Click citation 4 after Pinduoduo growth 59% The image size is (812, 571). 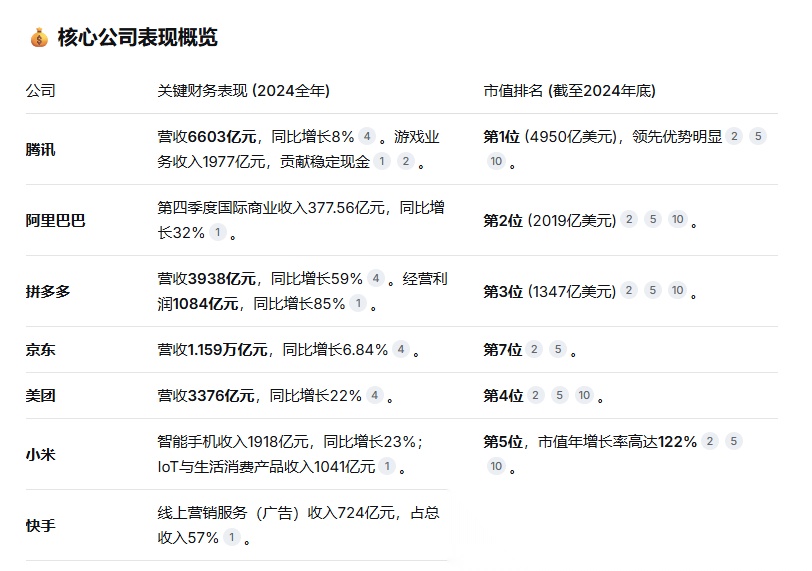click(375, 278)
